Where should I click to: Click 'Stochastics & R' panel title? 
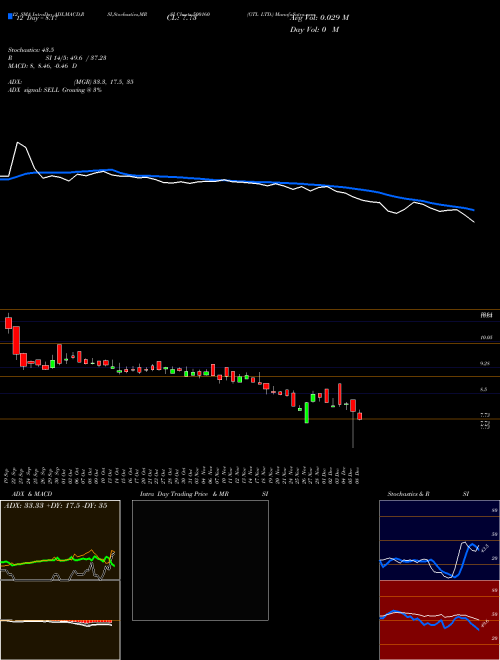point(409,494)
